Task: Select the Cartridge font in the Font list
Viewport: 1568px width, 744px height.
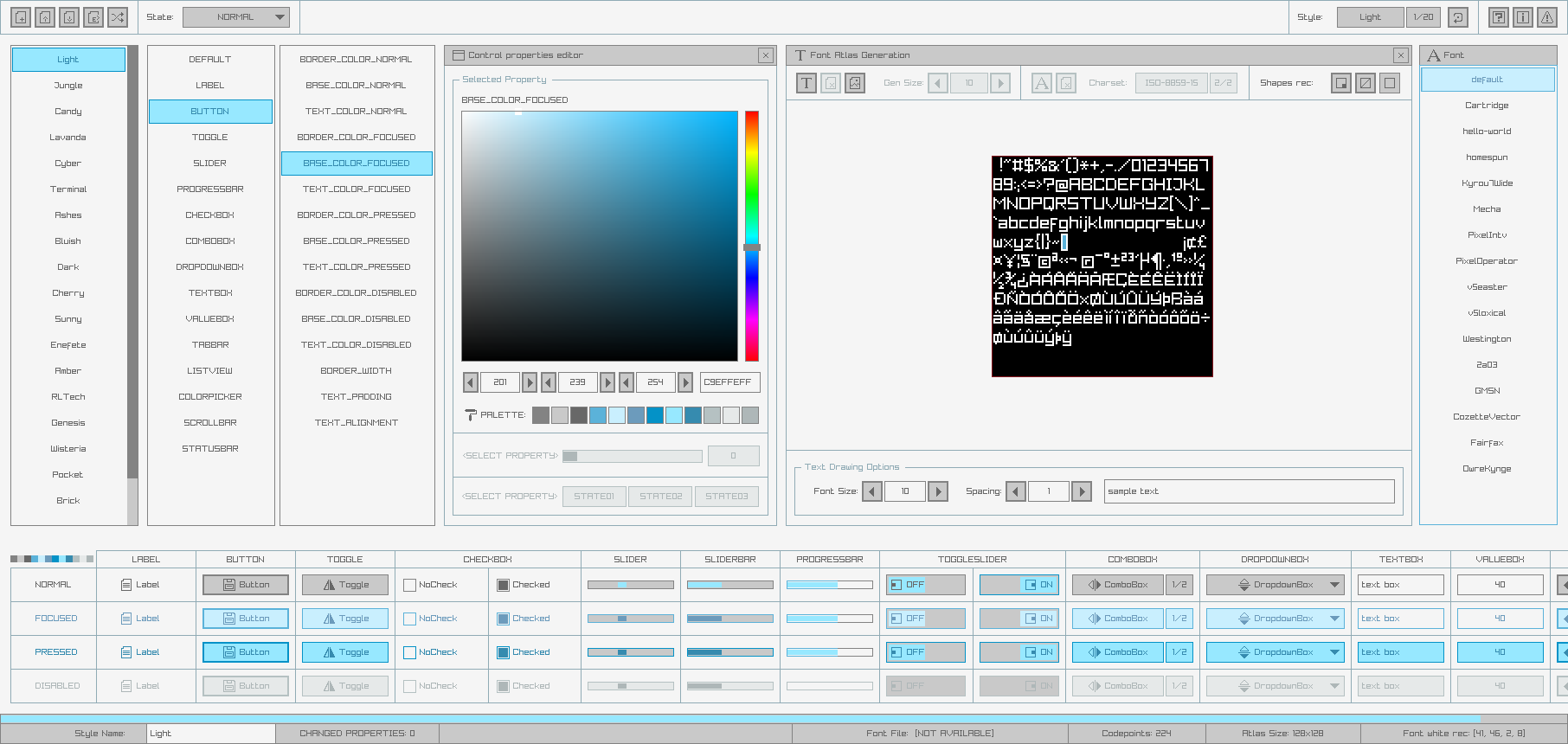Action: (1488, 106)
